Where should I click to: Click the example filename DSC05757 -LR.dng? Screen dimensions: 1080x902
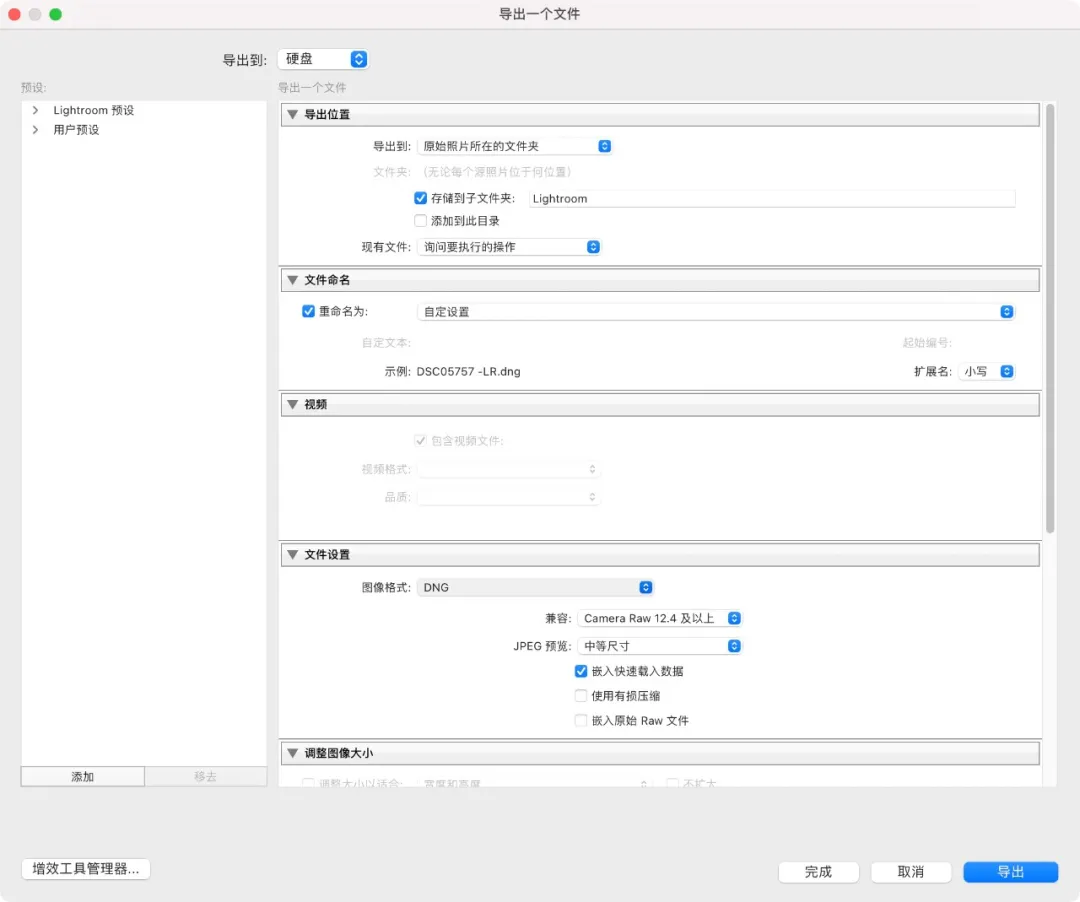(468, 371)
